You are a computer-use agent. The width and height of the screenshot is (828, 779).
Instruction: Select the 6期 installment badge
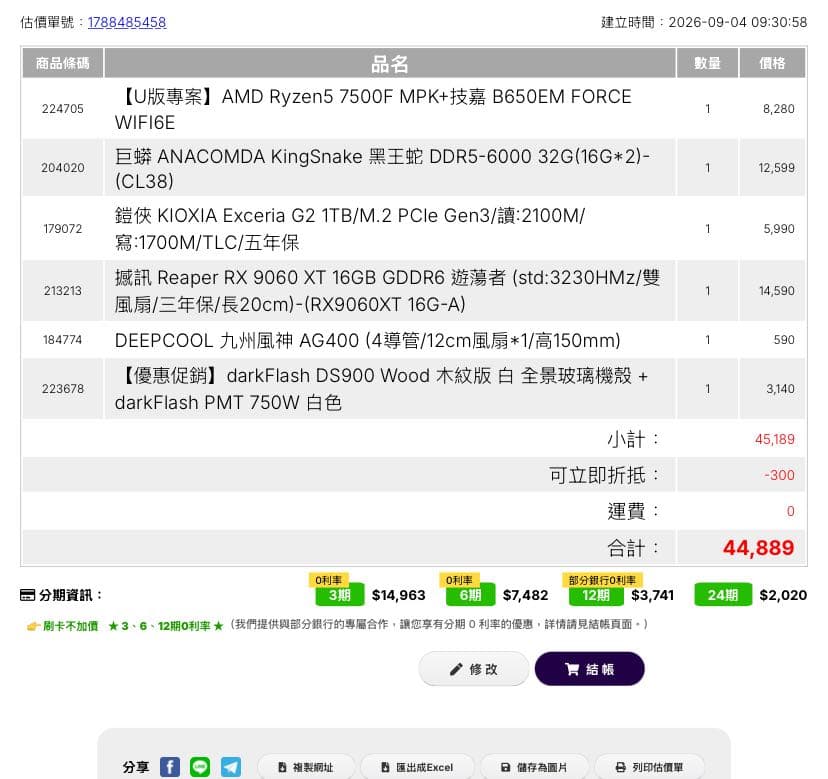470,595
